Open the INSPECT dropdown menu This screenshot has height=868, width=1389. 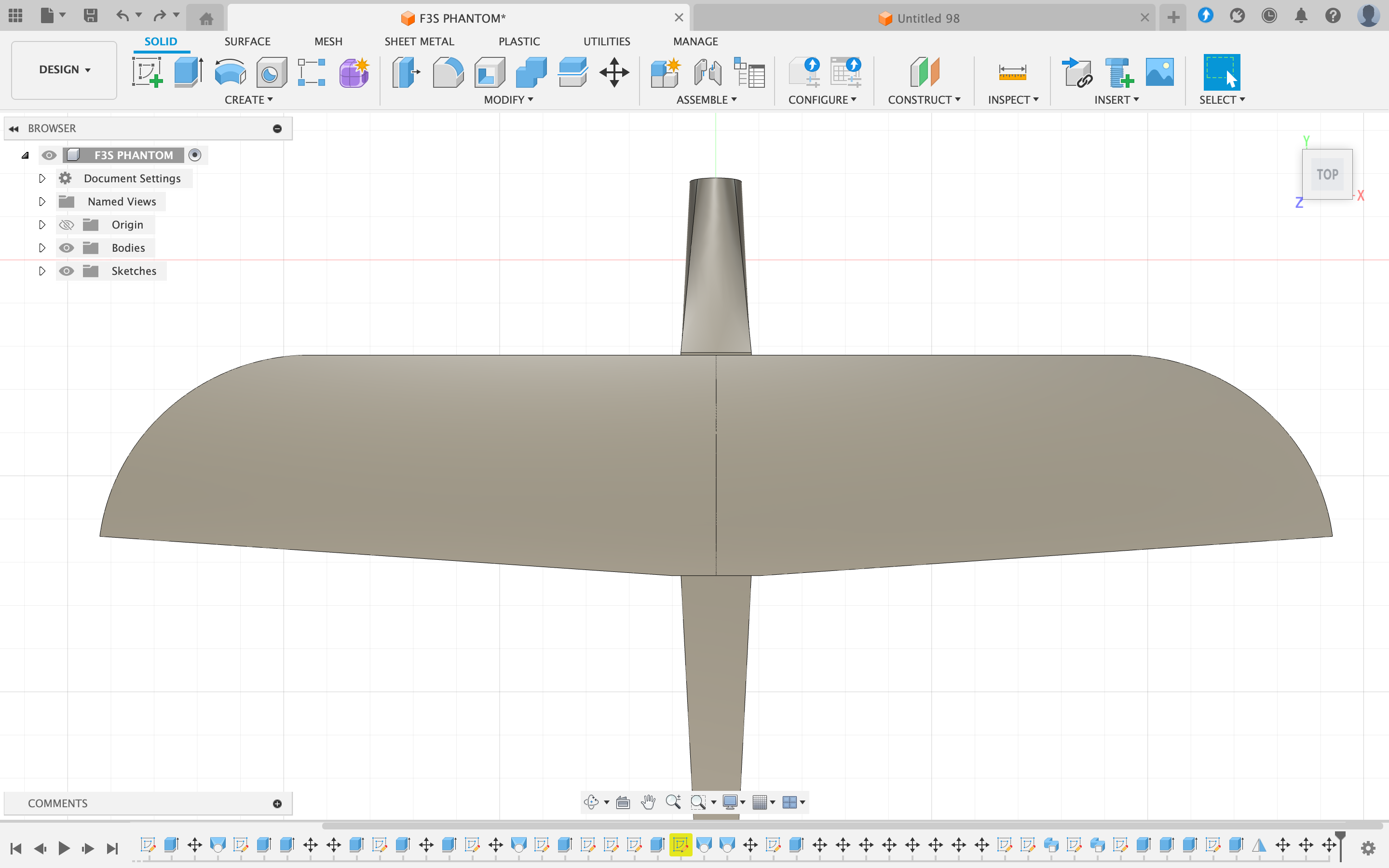1013,100
